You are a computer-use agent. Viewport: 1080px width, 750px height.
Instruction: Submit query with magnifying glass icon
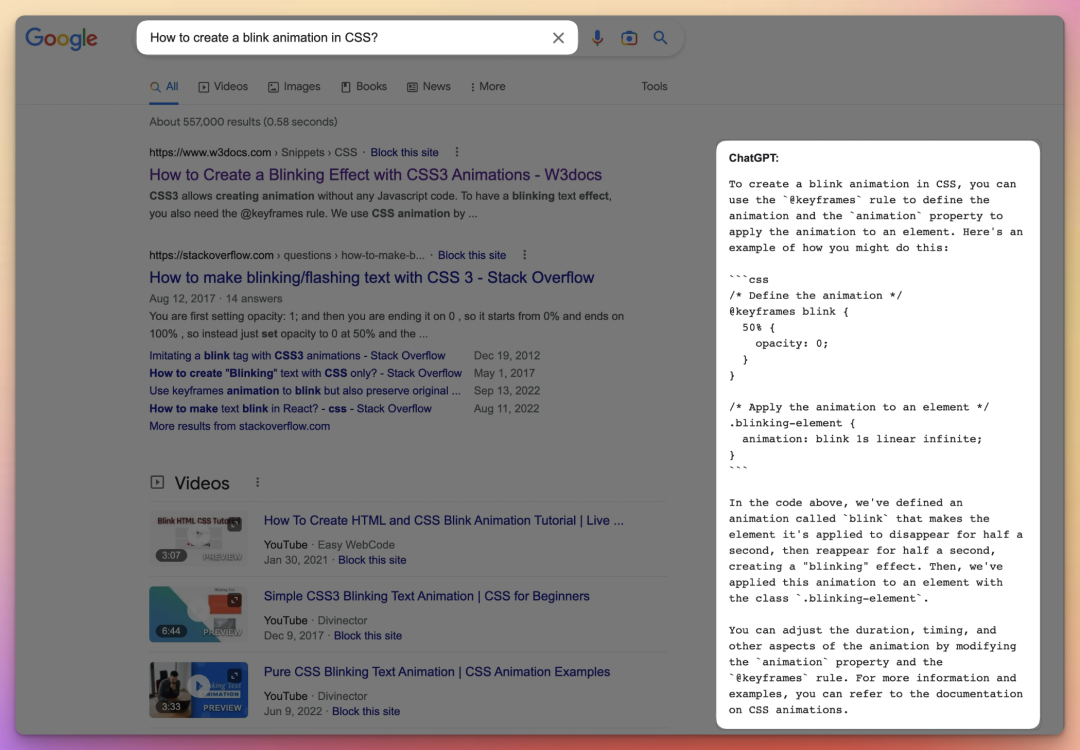pos(660,38)
